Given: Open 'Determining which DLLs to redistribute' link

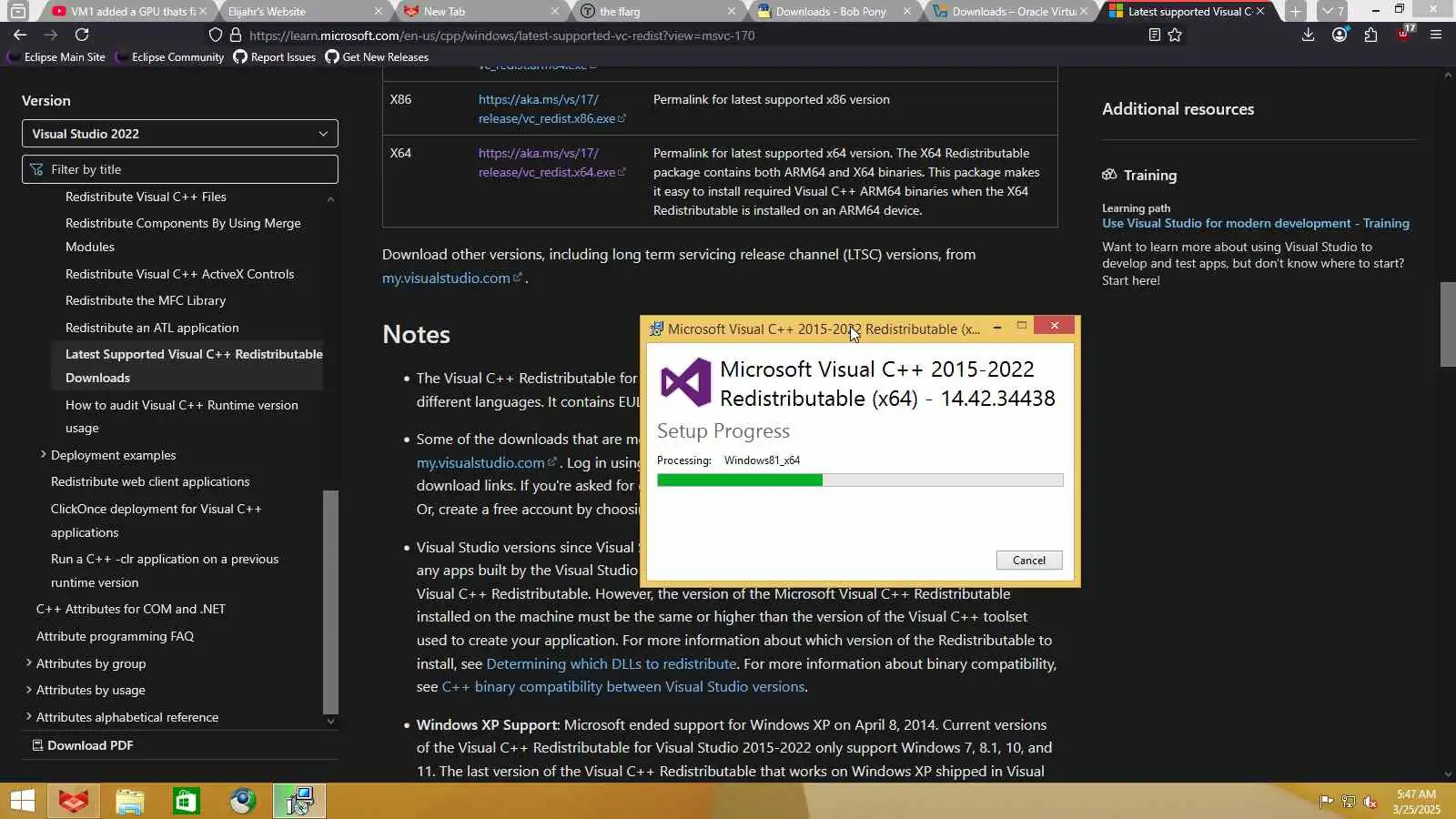Looking at the screenshot, I should (612, 664).
